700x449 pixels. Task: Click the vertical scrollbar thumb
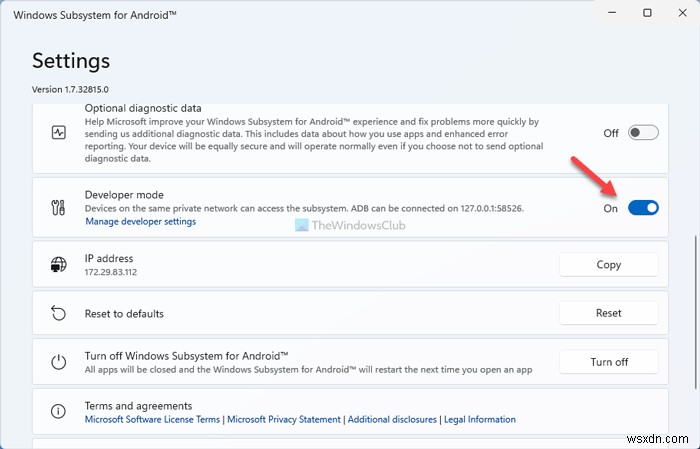click(x=695, y=310)
